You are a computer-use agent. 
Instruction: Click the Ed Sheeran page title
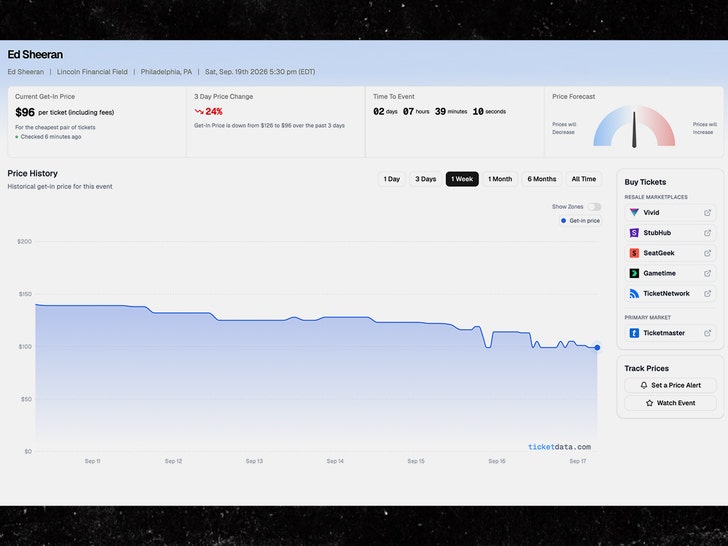(35, 54)
